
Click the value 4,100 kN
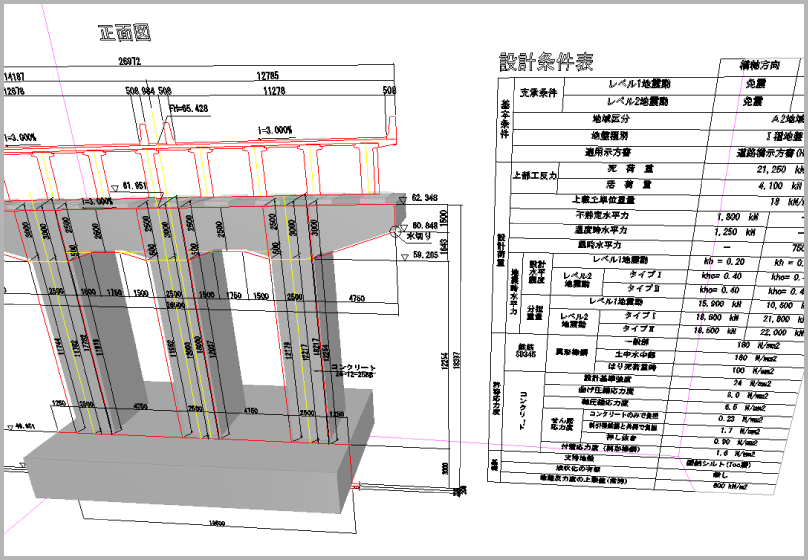coord(782,186)
